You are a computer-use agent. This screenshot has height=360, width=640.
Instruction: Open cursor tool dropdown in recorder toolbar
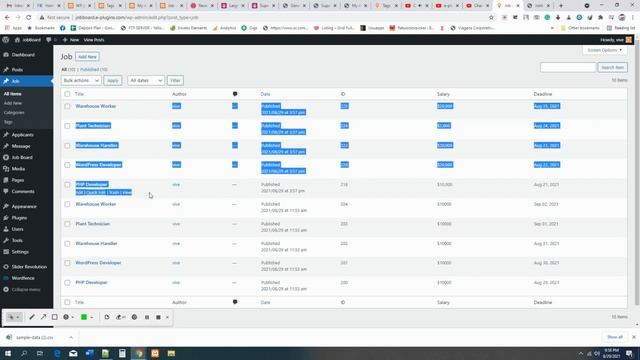pos(18,317)
